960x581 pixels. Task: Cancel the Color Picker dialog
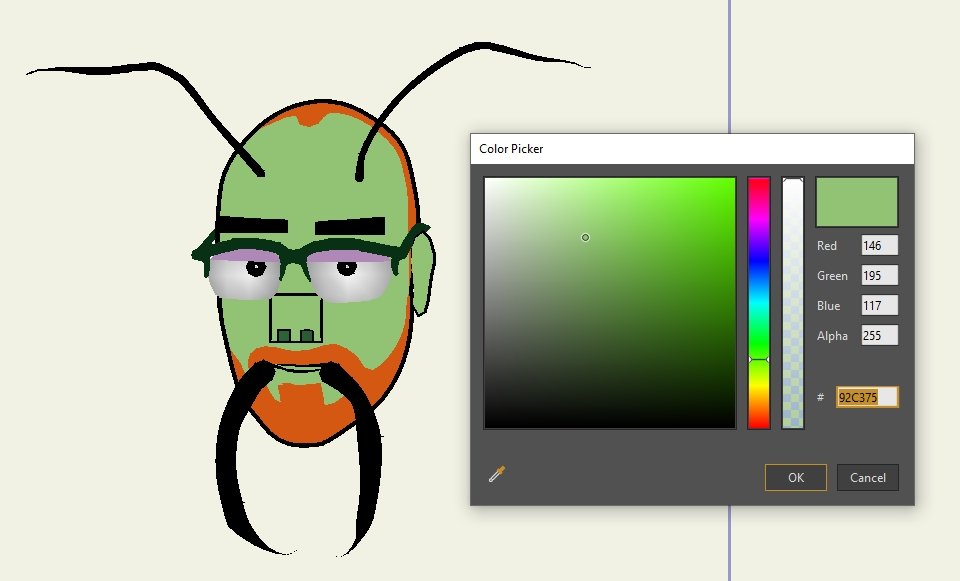867,478
